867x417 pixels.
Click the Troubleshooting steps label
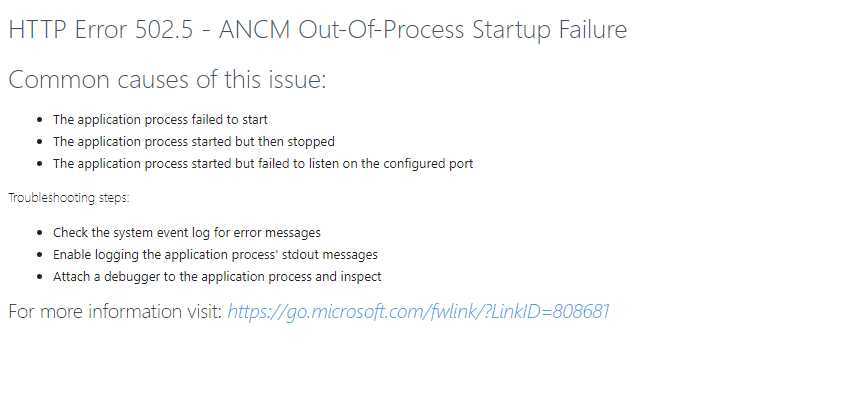(x=69, y=198)
